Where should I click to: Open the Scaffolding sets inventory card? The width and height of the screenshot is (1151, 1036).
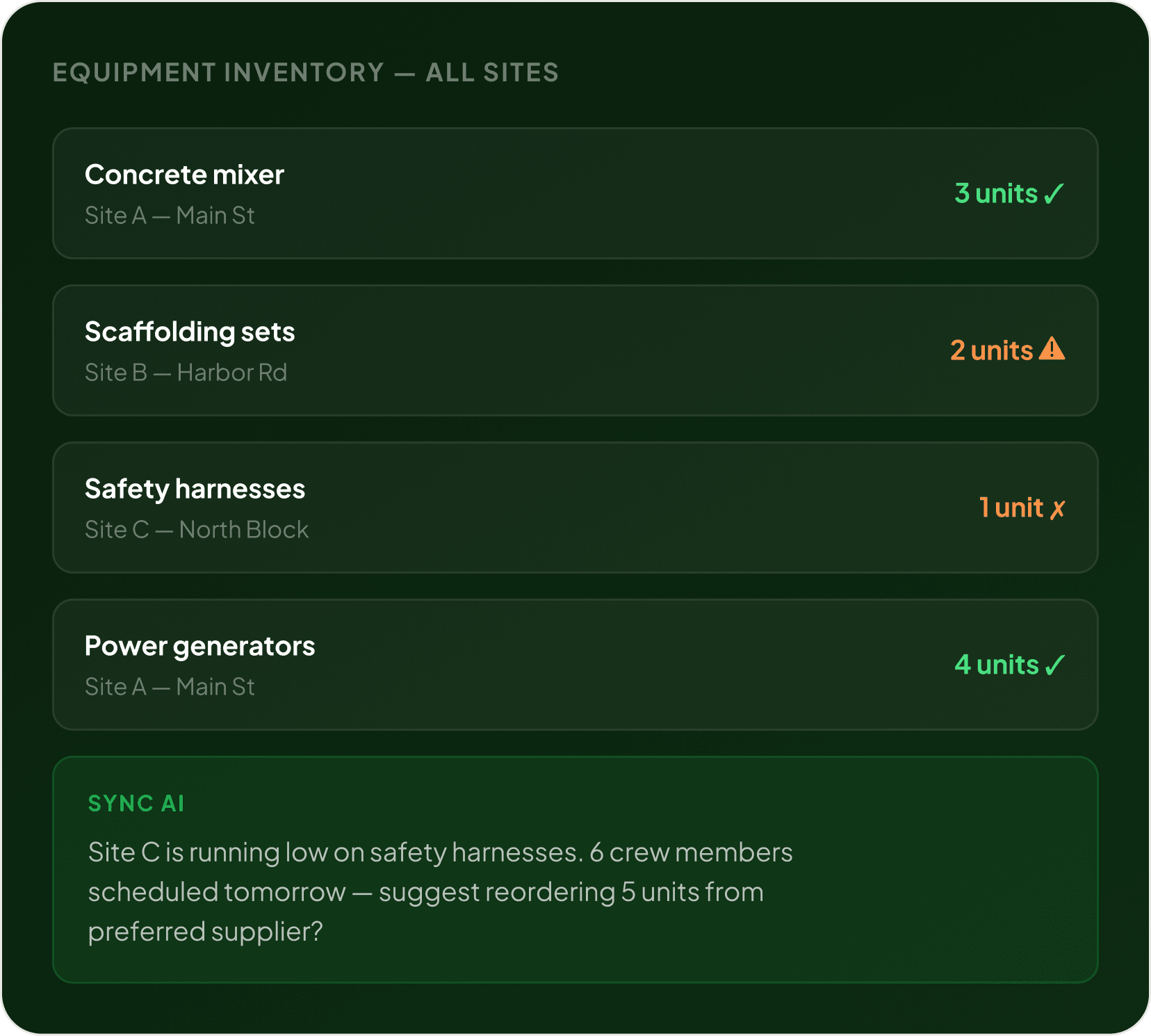(x=575, y=350)
